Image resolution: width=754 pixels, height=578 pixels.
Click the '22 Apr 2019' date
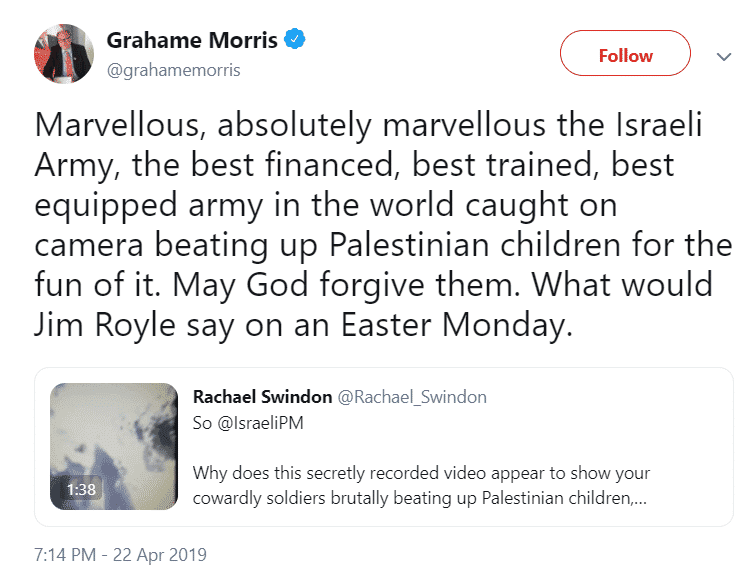160,555
